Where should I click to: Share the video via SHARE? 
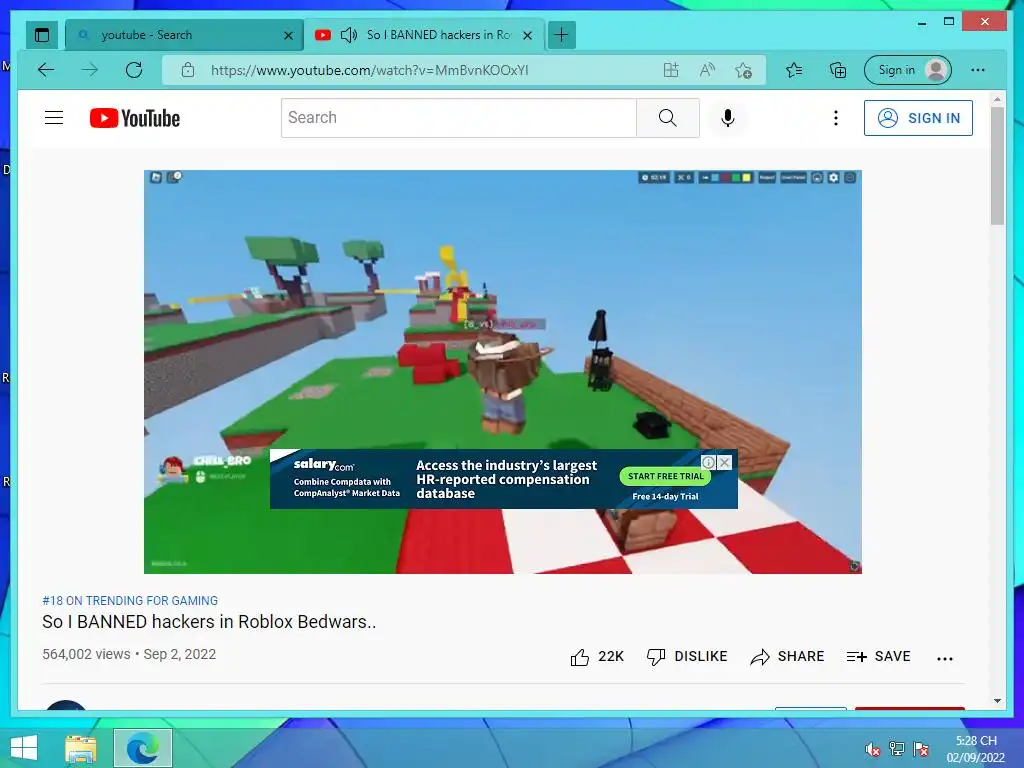point(787,656)
